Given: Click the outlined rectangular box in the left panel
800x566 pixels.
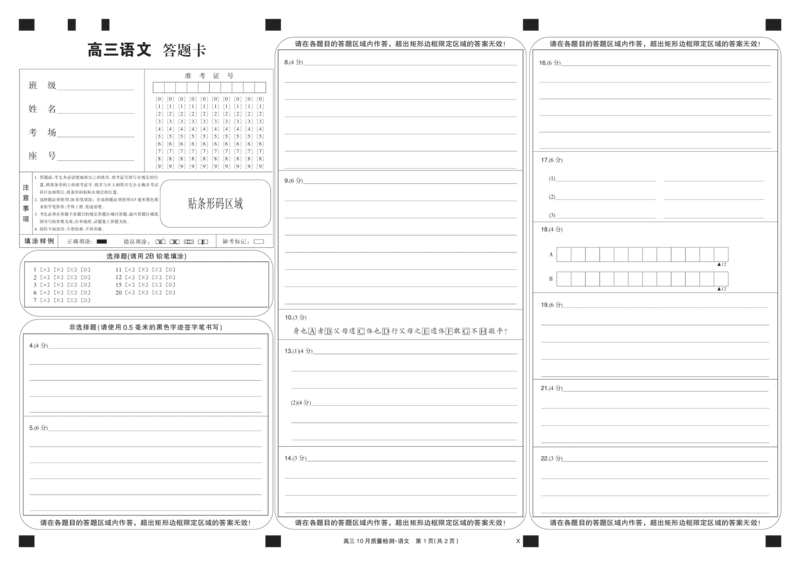Looking at the screenshot, I should point(215,204).
